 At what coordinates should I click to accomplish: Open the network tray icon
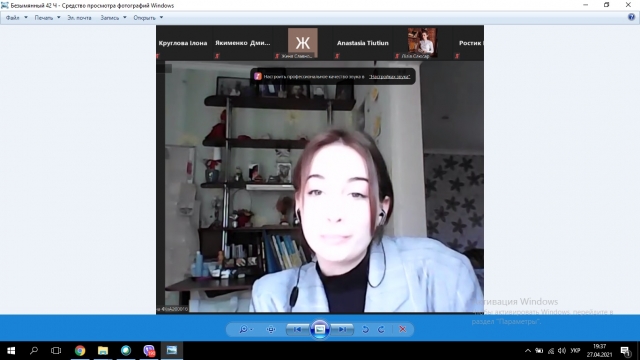click(551, 351)
